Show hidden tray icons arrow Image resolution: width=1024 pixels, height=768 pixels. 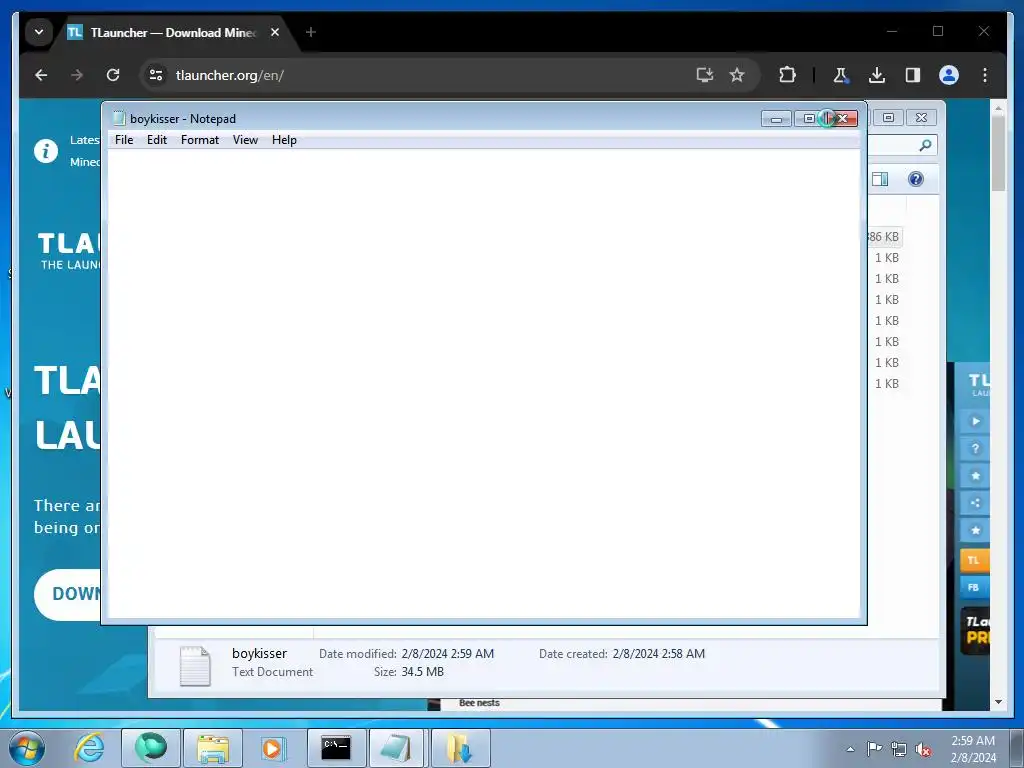pyautogui.click(x=850, y=749)
